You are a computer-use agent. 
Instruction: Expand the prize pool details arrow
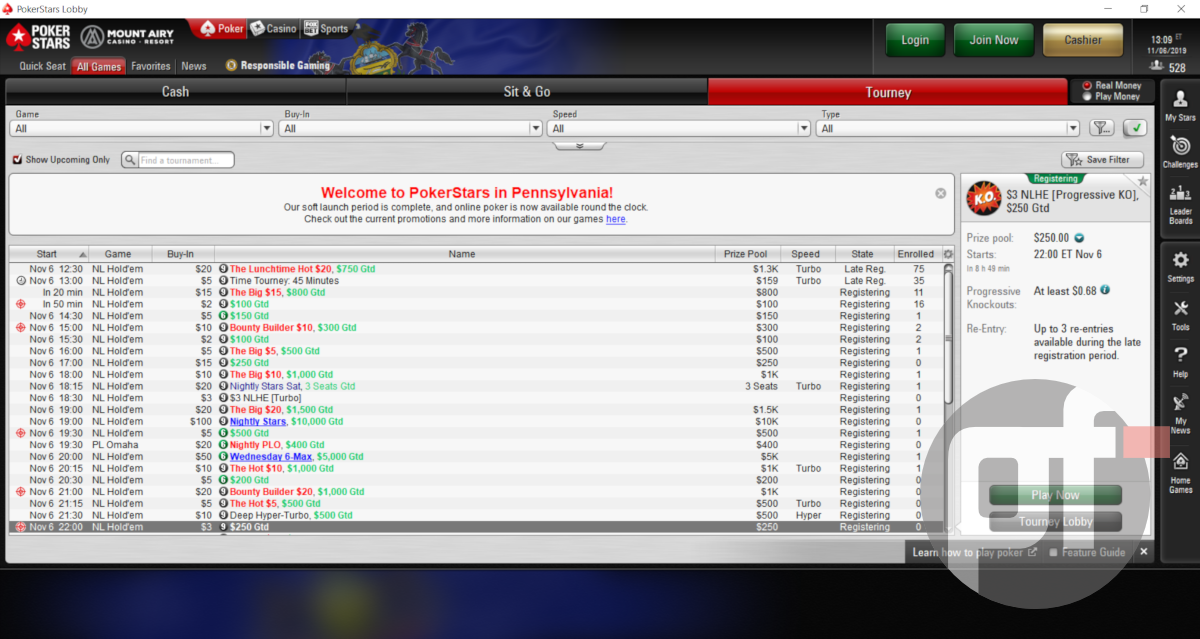(1079, 238)
